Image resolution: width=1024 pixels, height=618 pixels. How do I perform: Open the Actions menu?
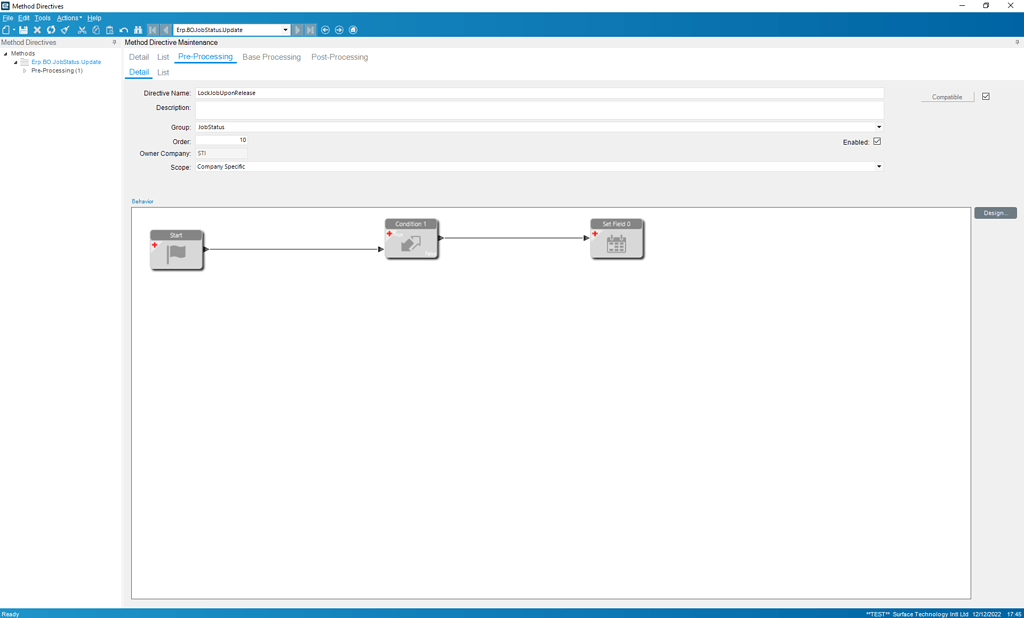click(66, 17)
